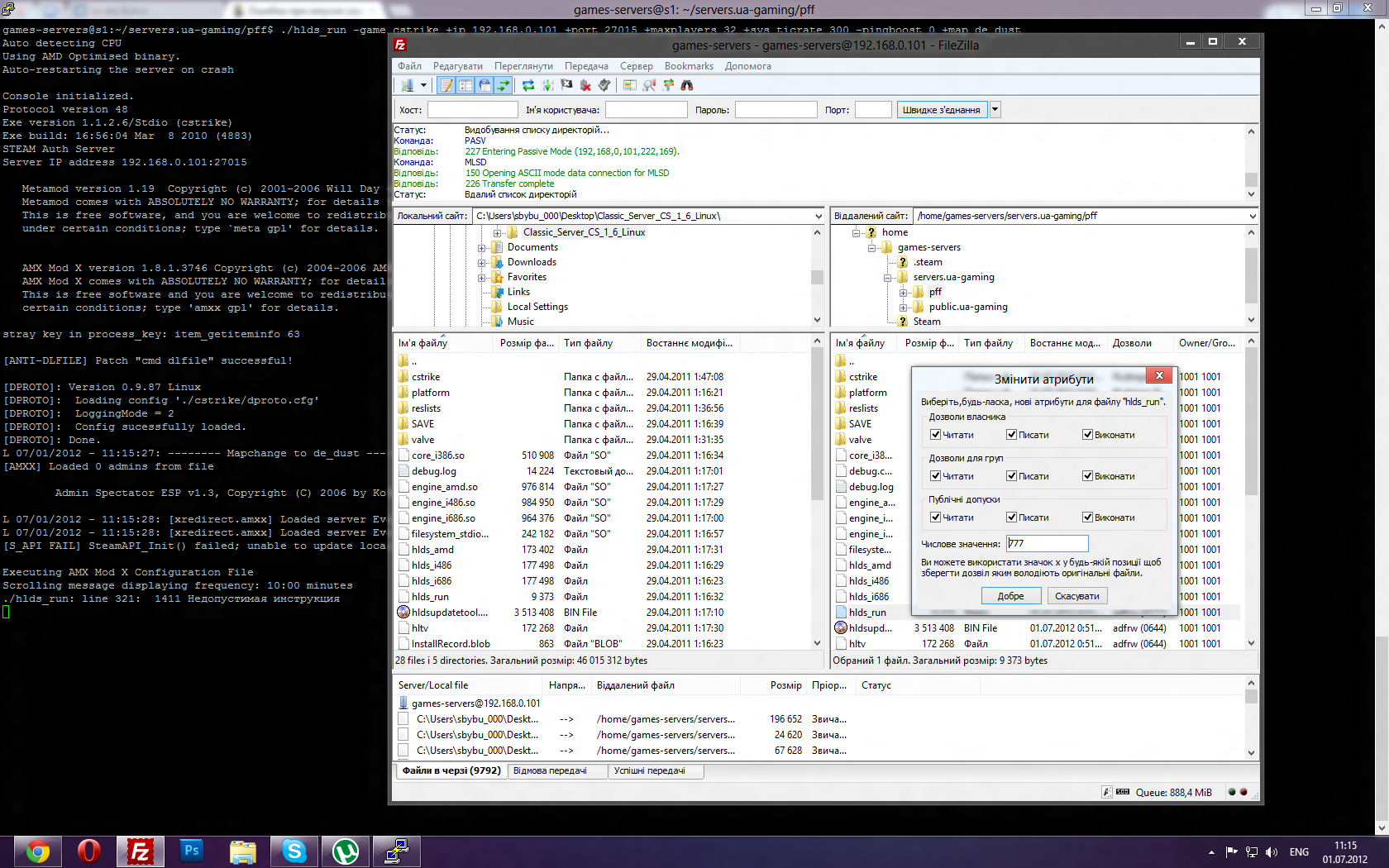Uncheck group permission Читати
Image resolution: width=1389 pixels, height=868 pixels.
[935, 476]
